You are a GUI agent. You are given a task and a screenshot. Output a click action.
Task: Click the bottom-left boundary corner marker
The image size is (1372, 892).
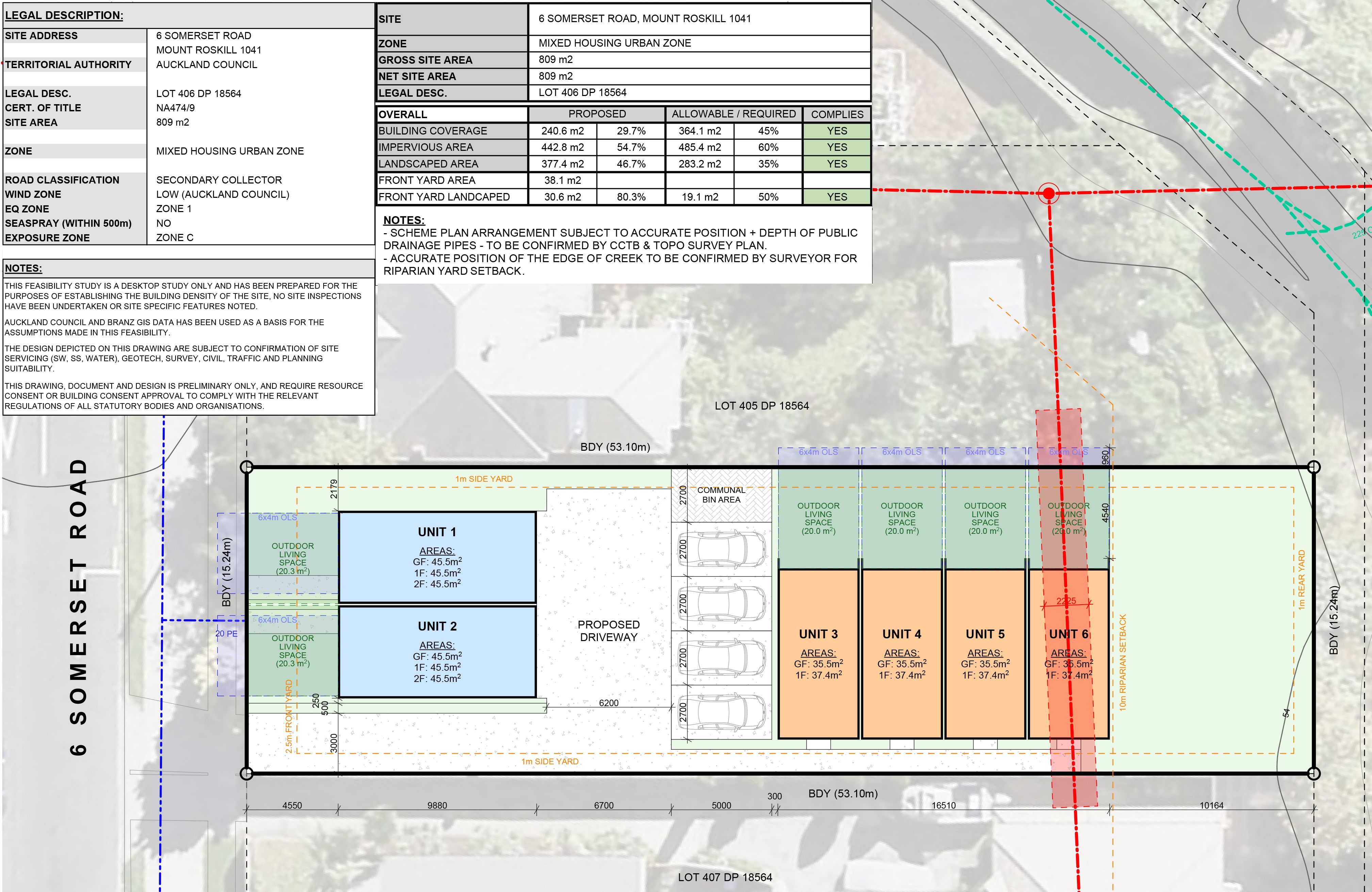click(x=247, y=773)
